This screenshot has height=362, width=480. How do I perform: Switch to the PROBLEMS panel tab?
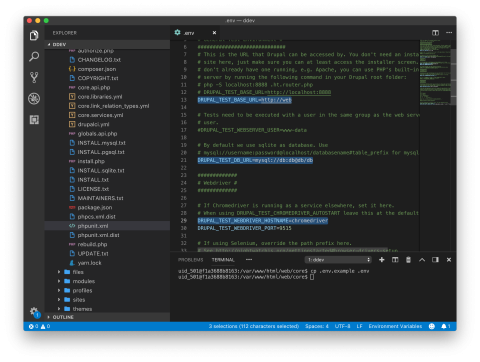[191, 260]
